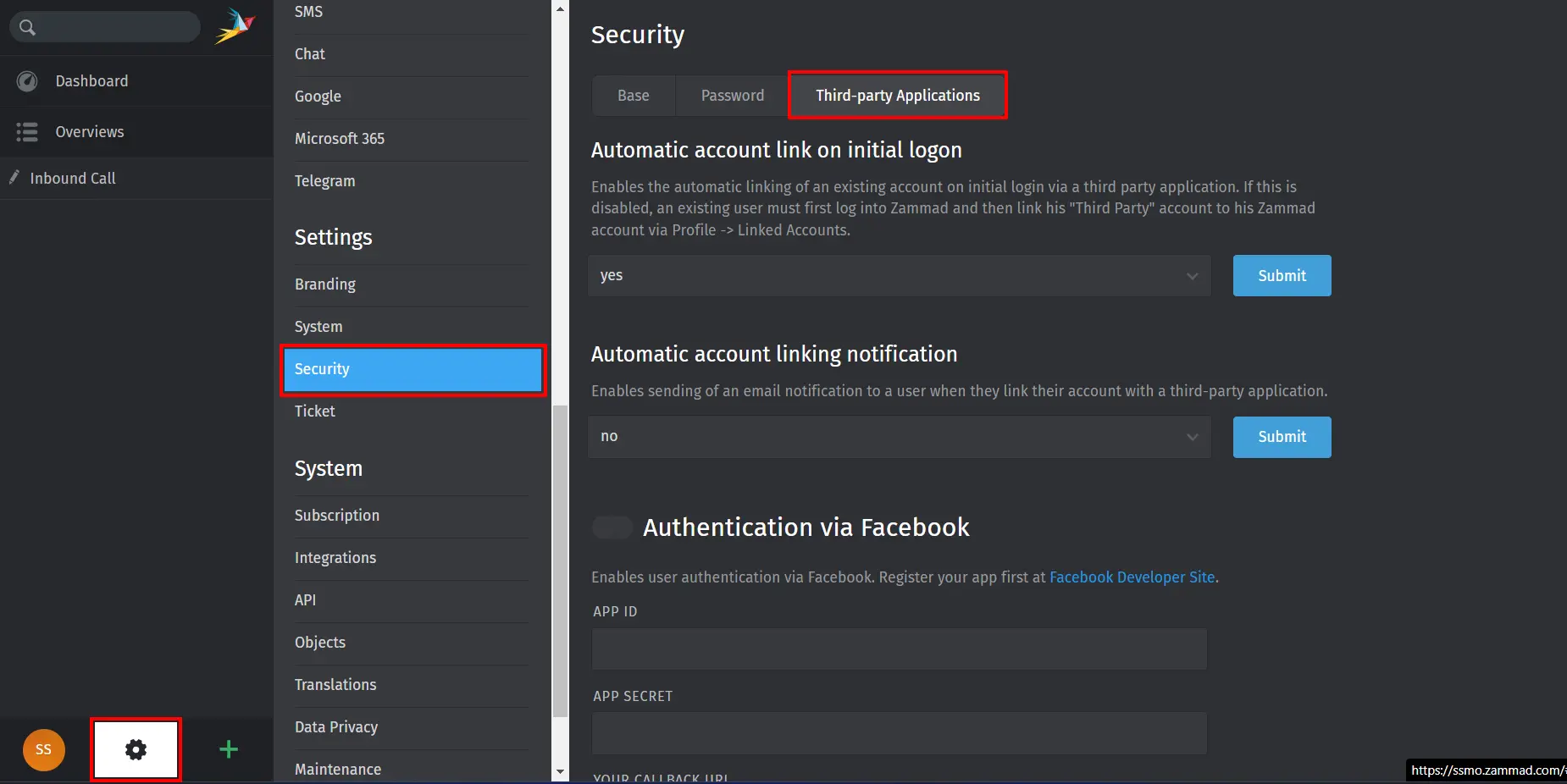The height and width of the screenshot is (784, 1567).
Task: Click the APP ID input field
Action: (898, 649)
